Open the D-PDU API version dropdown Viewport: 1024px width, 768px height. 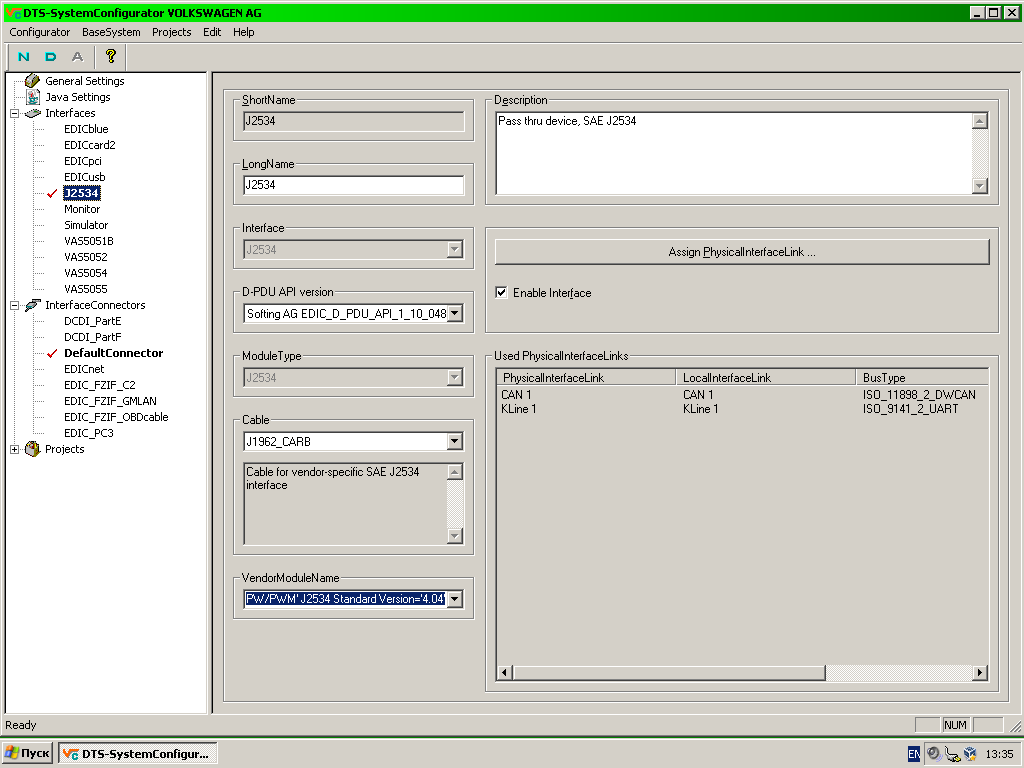coord(455,314)
